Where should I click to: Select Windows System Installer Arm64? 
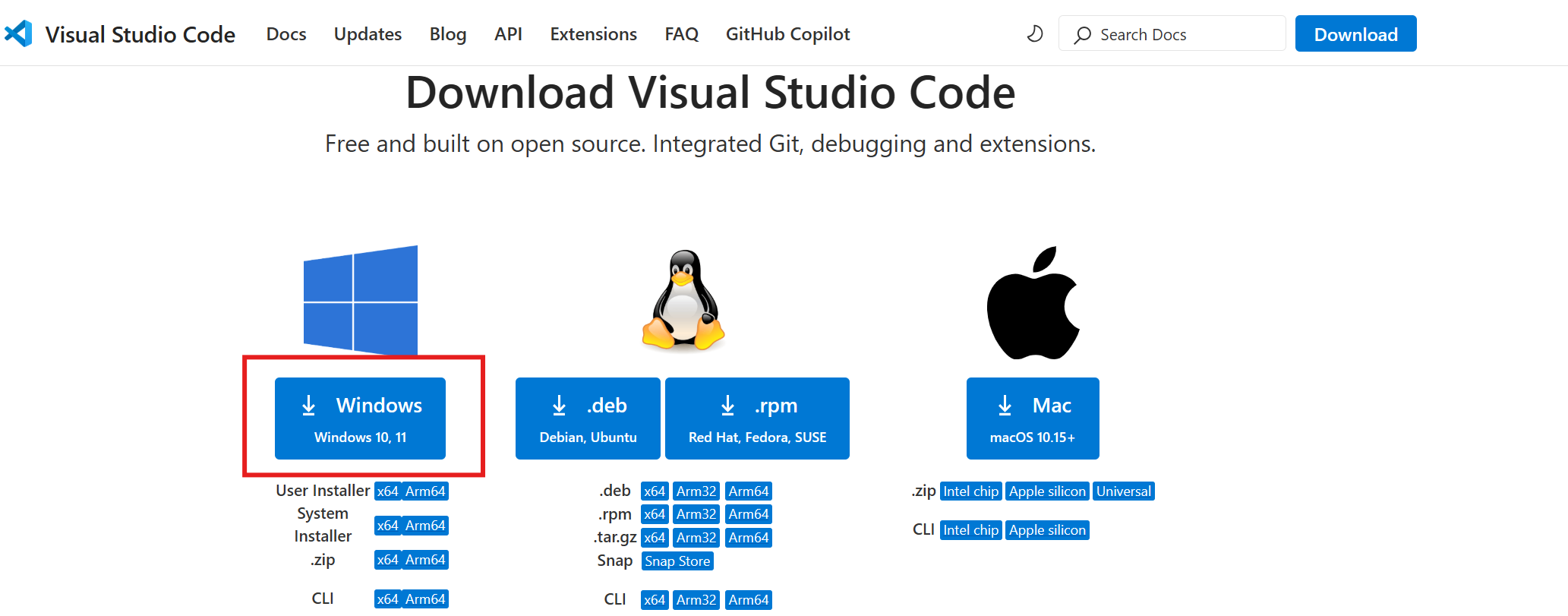point(425,526)
